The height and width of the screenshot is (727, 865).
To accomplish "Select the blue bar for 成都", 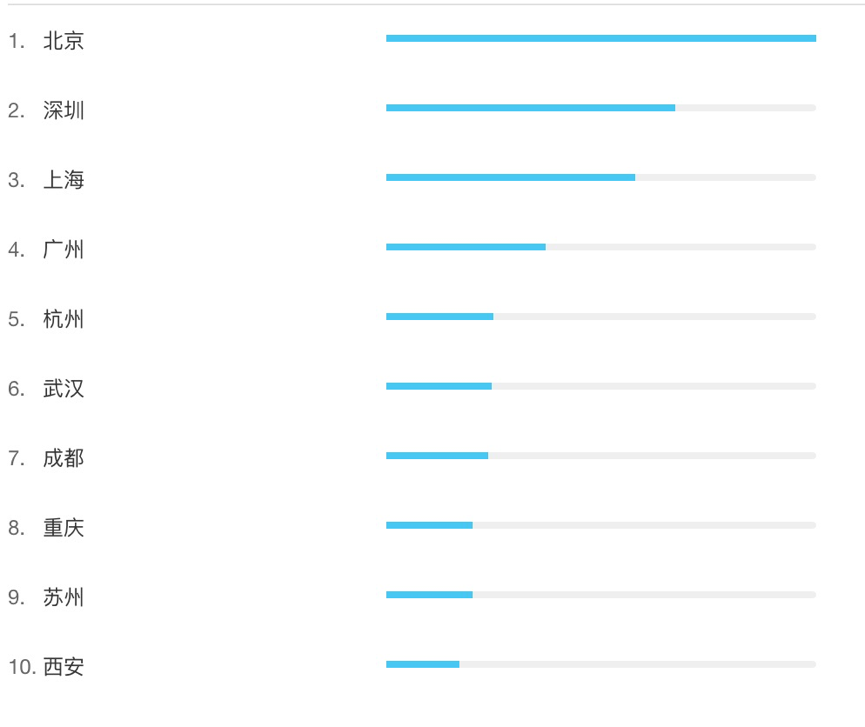I will (437, 456).
